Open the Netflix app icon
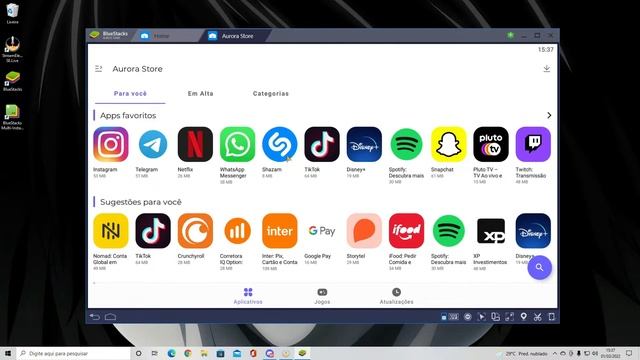Image resolution: width=640 pixels, height=360 pixels. point(195,144)
